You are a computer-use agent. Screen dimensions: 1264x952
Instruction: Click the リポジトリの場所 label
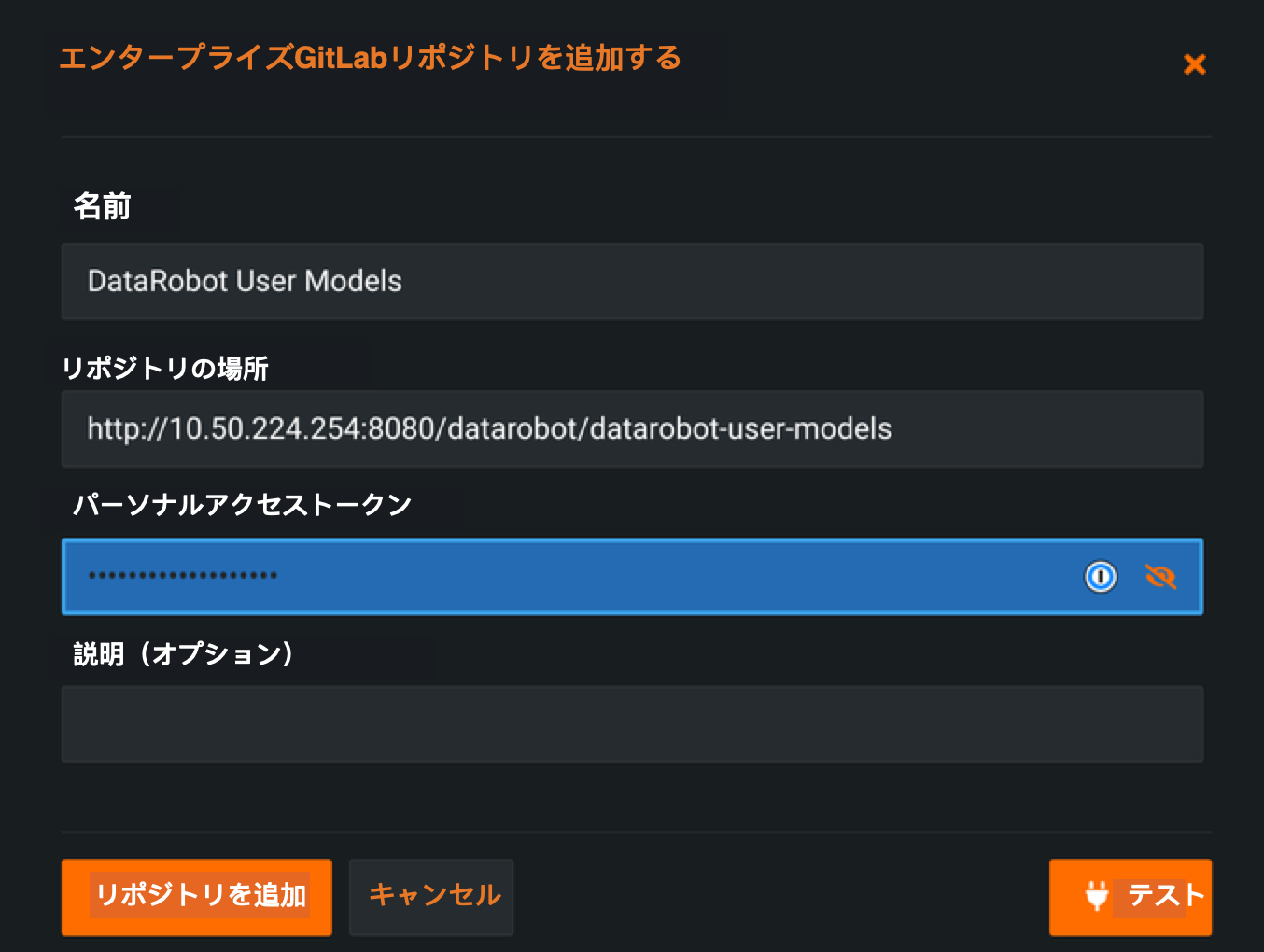coord(165,369)
